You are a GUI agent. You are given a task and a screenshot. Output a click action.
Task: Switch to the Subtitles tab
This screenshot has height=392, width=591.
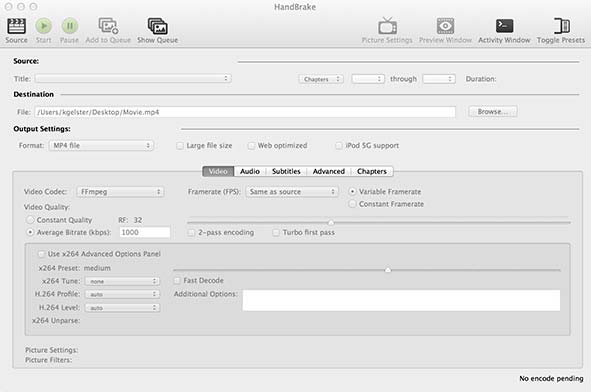[286, 172]
